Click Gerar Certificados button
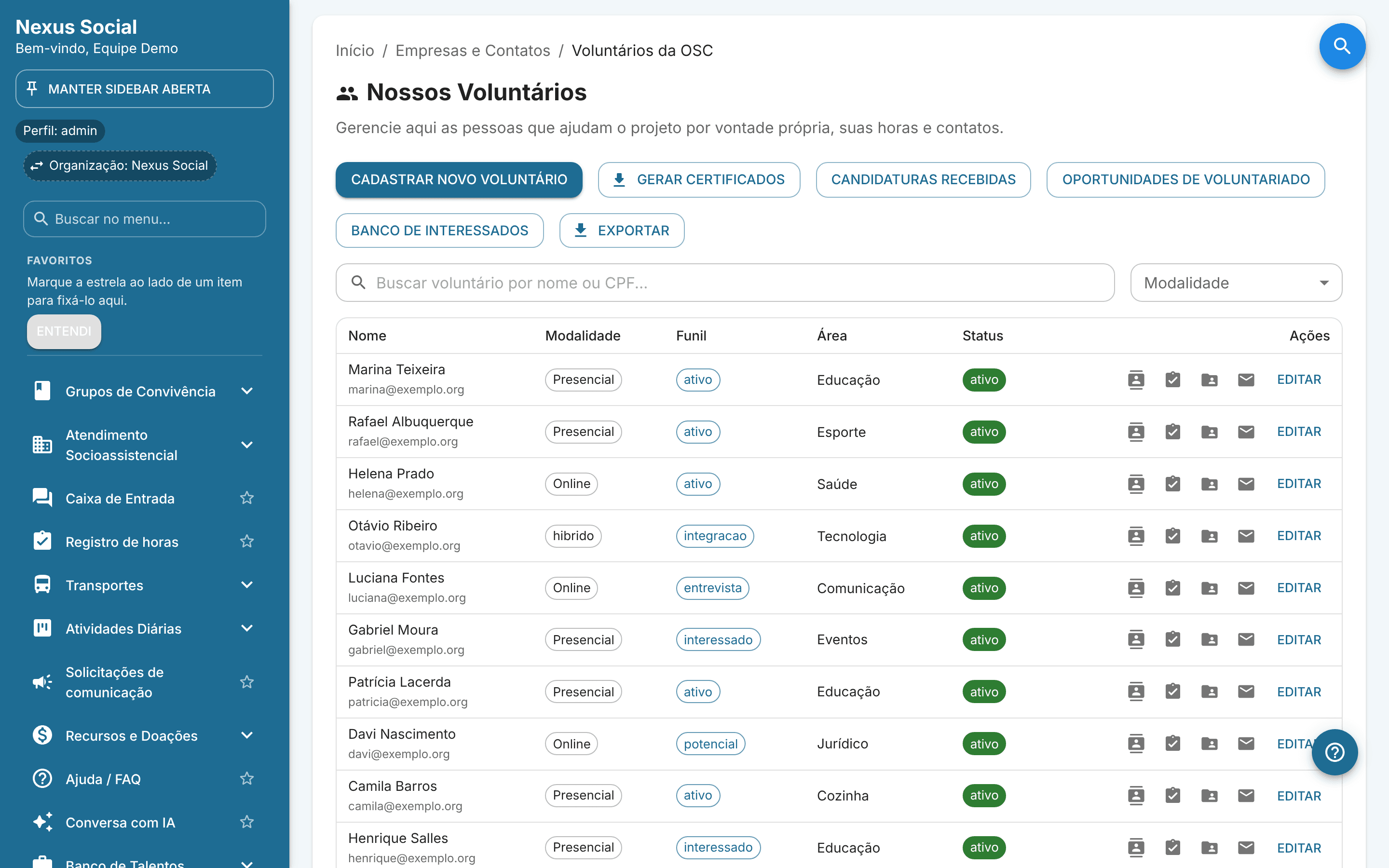The image size is (1389, 868). [698, 180]
